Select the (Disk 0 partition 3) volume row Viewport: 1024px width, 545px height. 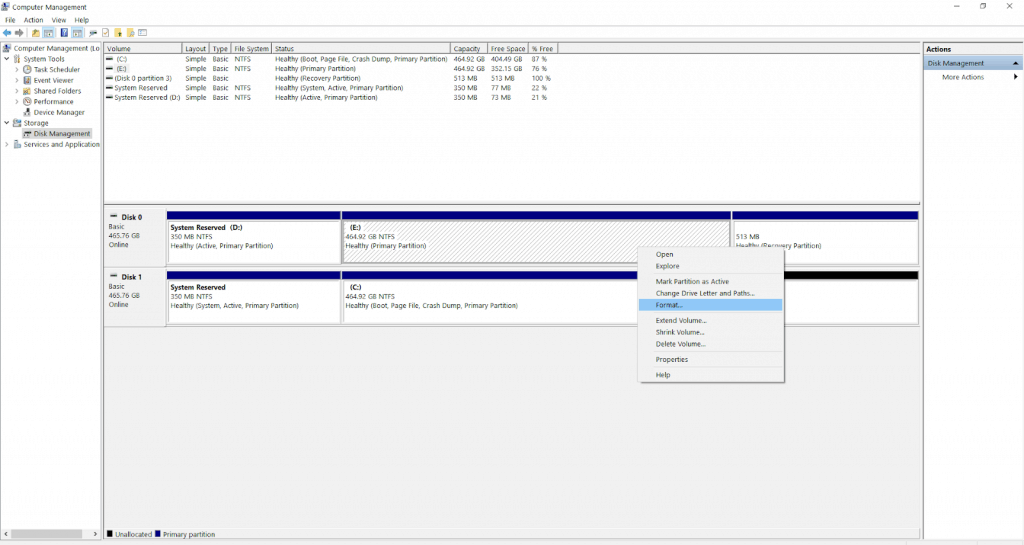tap(330, 78)
